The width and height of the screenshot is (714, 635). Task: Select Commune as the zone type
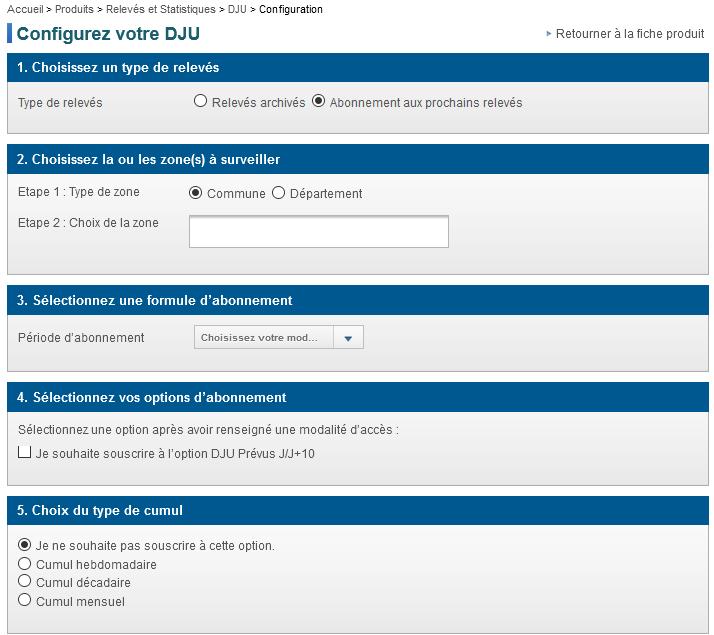(196, 192)
